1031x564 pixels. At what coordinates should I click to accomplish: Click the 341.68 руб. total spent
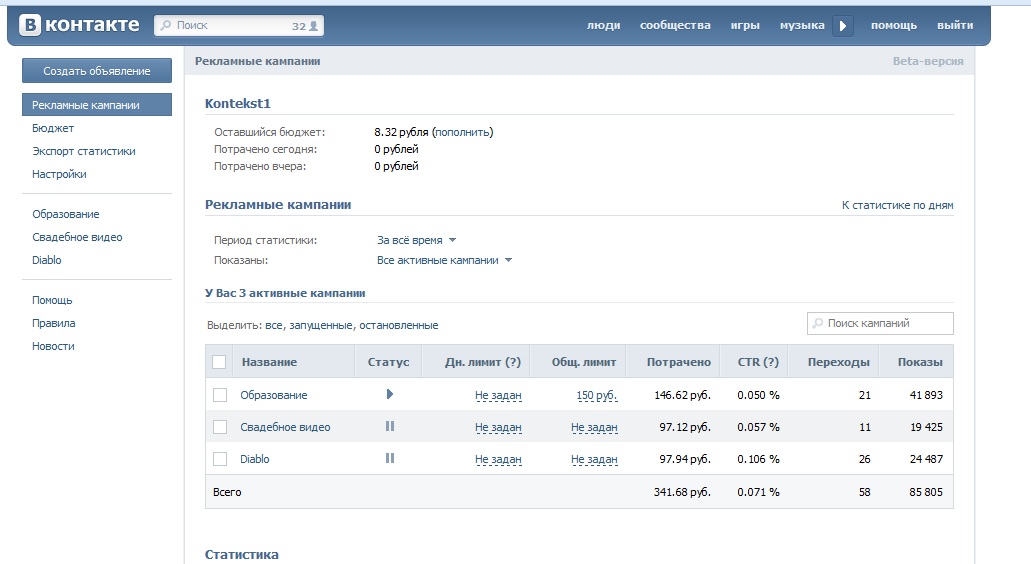(682, 492)
